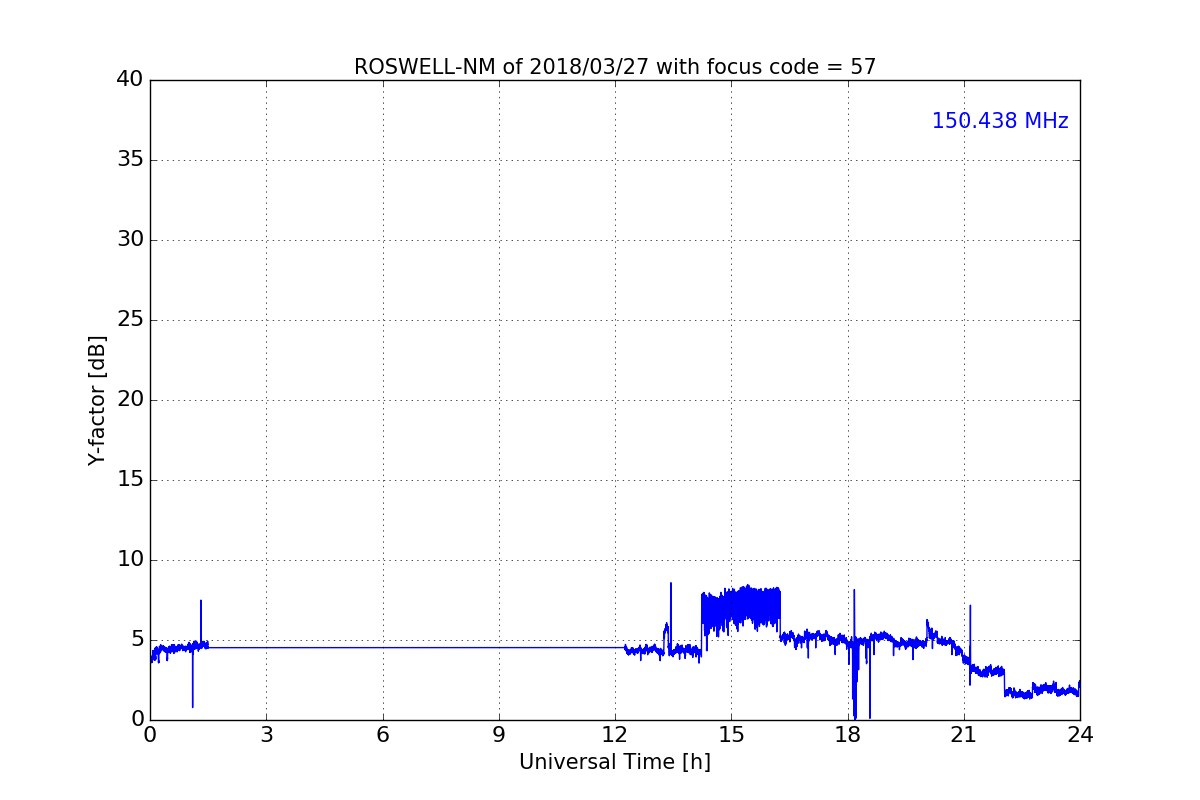Click y-axis tick label 25
This screenshot has width=1200, height=800.
[x=130, y=320]
